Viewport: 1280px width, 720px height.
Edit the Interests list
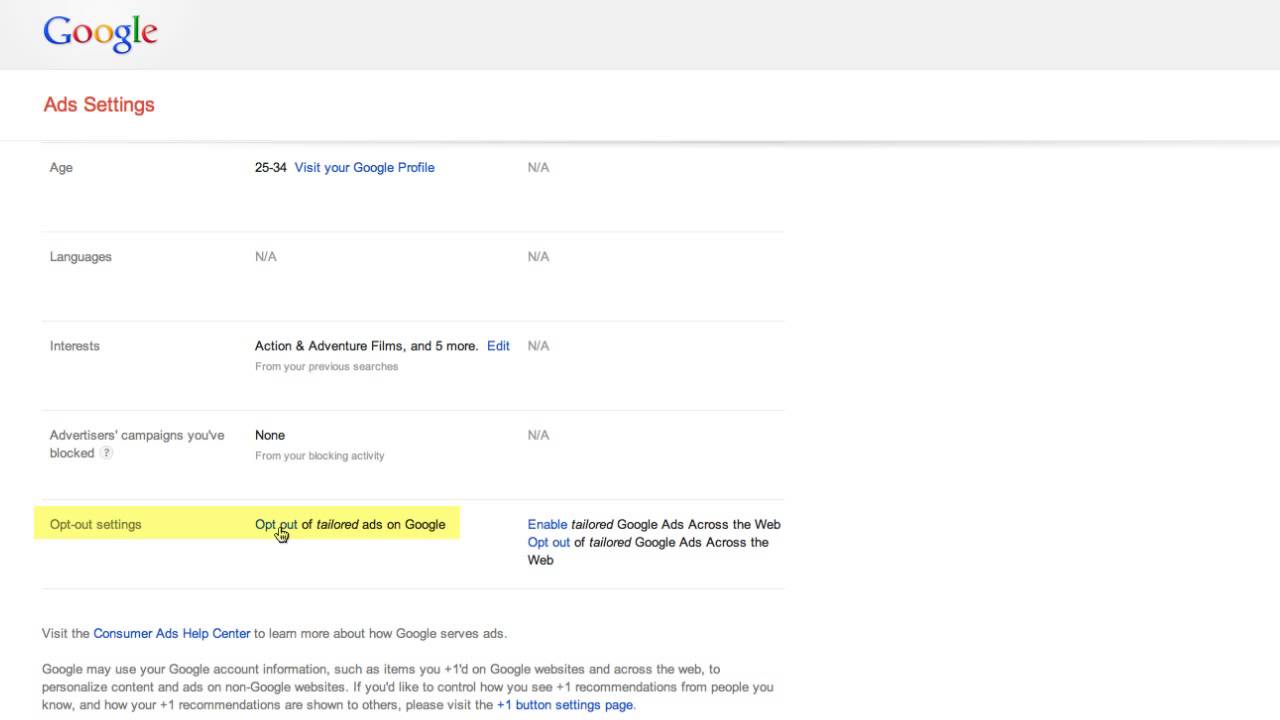pyautogui.click(x=498, y=346)
